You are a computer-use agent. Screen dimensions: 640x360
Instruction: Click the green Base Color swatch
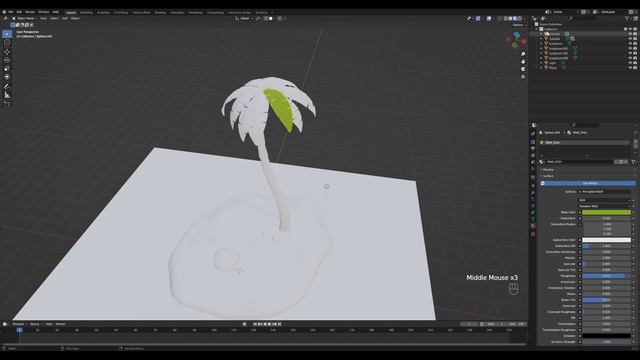607,212
